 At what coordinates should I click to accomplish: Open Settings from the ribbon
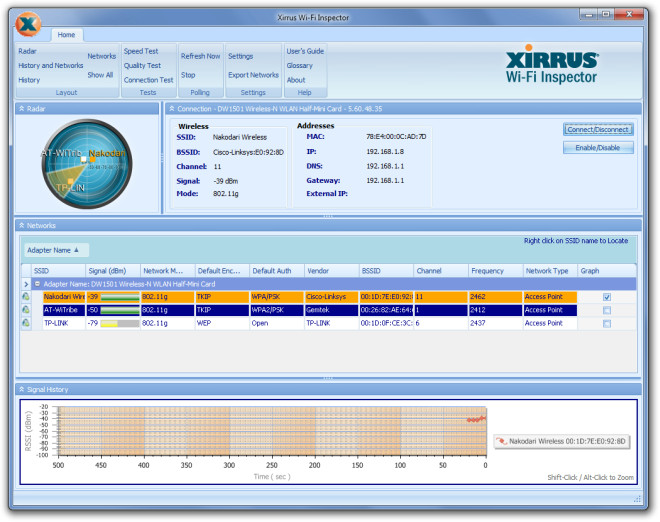240,56
